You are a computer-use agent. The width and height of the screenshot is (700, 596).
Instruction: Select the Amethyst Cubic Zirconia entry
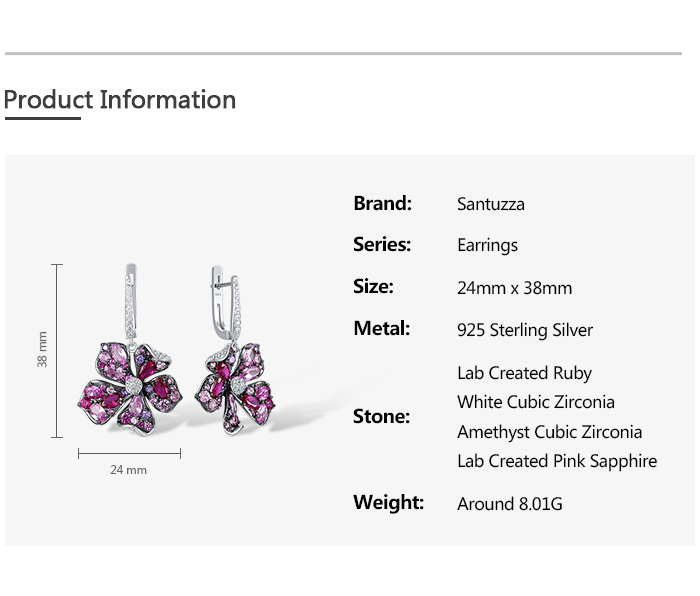[549, 432]
